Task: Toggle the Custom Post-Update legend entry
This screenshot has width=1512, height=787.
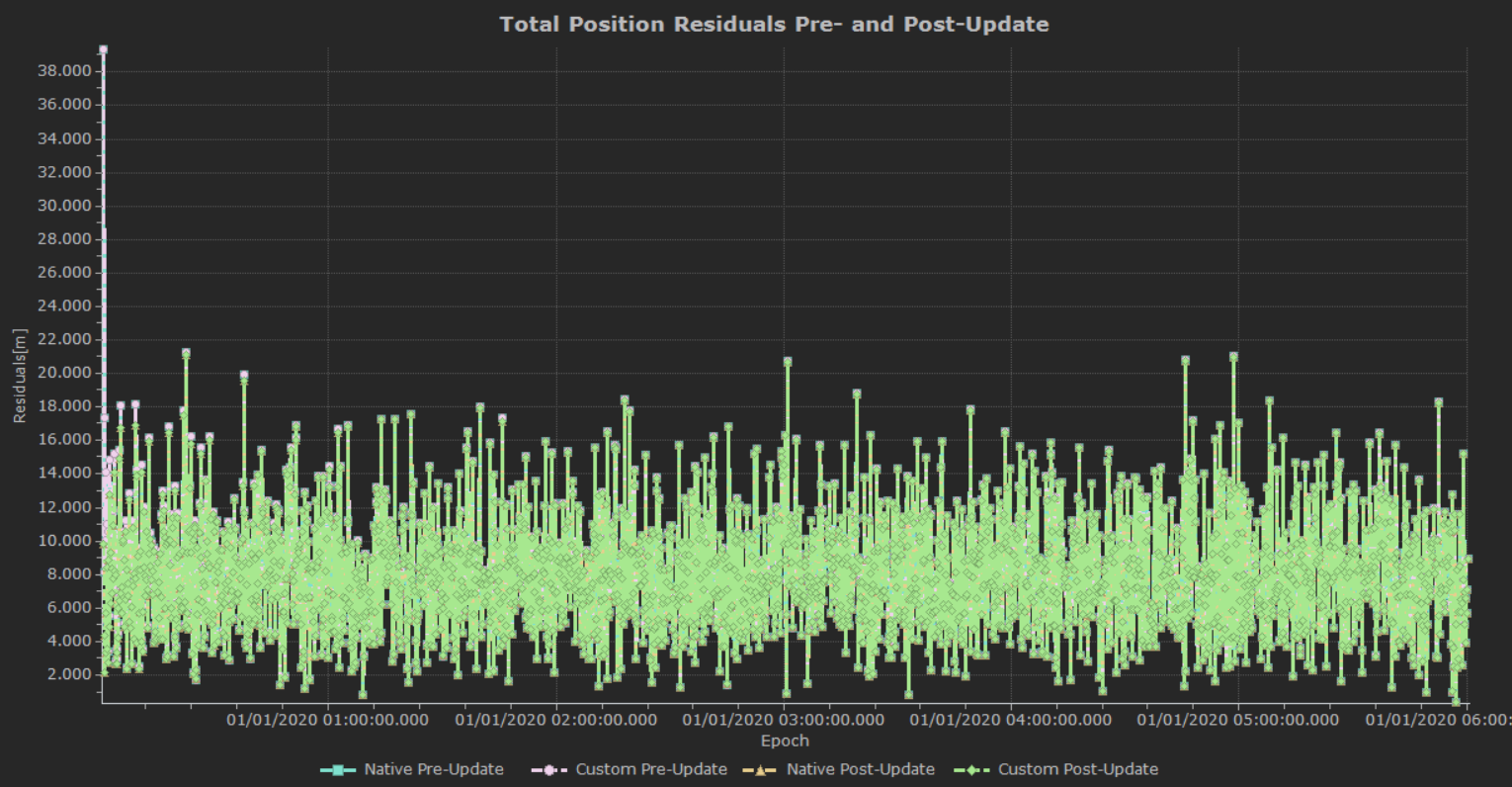Action: pyautogui.click(x=1056, y=769)
